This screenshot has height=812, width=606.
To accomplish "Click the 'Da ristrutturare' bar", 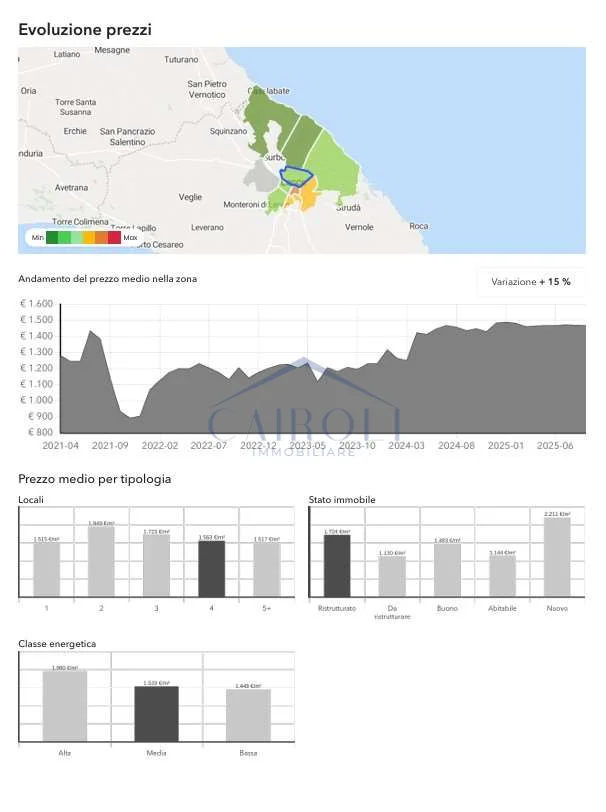I will (x=392, y=576).
